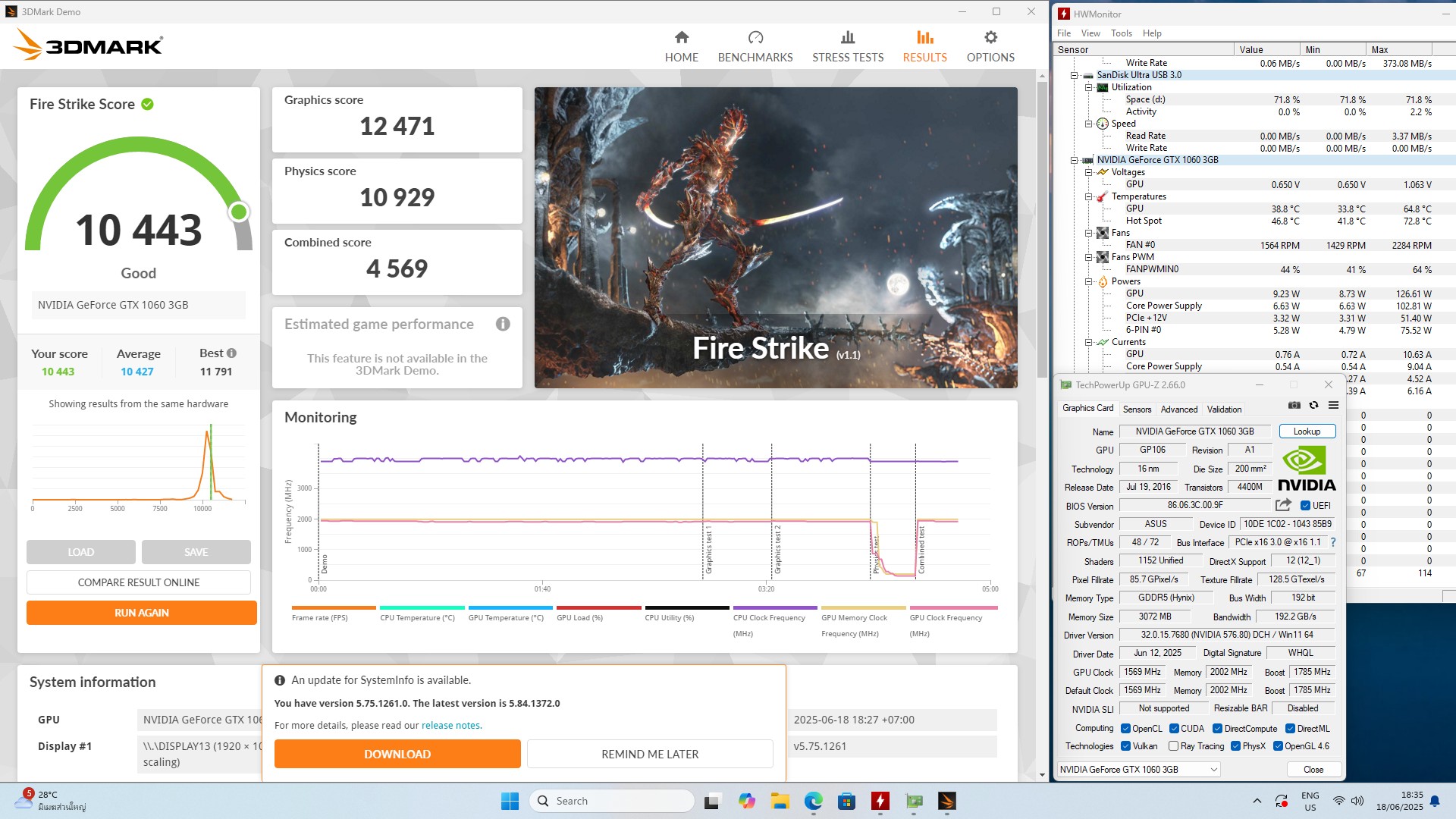Image resolution: width=1456 pixels, height=819 pixels.
Task: Collapse Voltages node in HWMonitor
Action: point(1088,172)
